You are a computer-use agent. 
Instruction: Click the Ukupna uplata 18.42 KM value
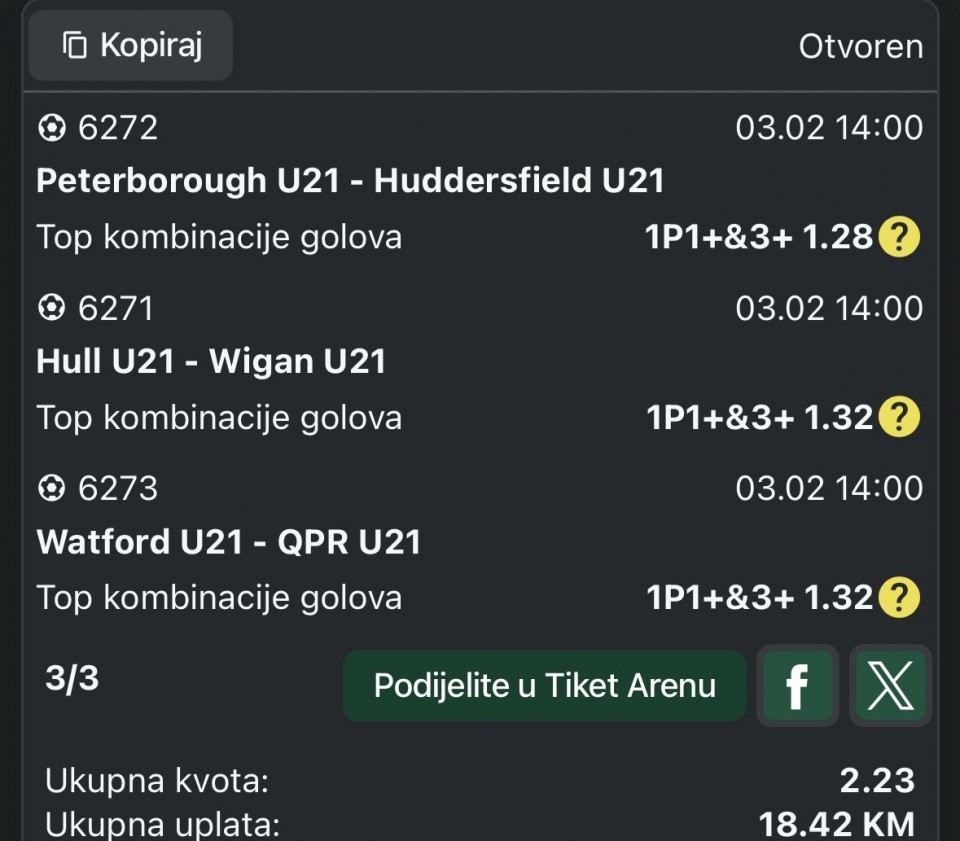[x=836, y=825]
